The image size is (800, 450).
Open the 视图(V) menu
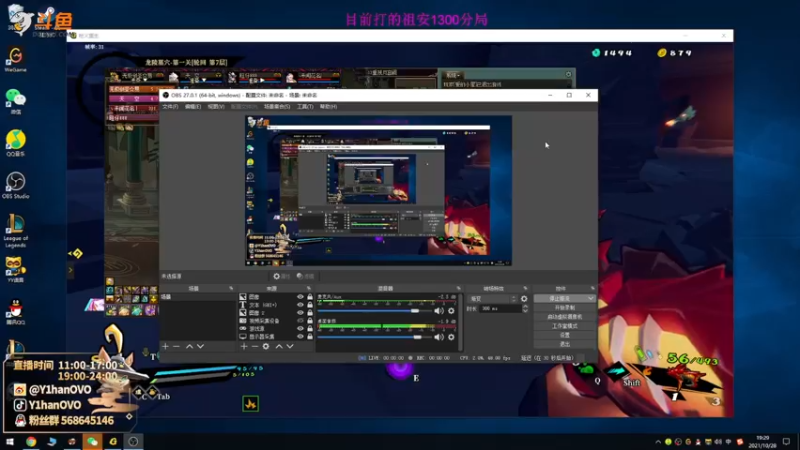point(216,107)
